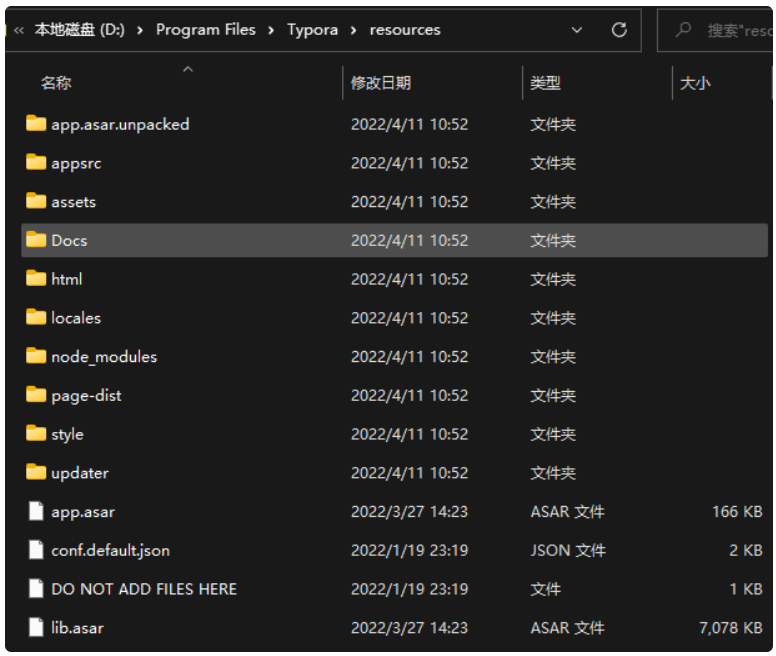776x656 pixels.
Task: Click the assets folder icon
Action: click(36, 201)
